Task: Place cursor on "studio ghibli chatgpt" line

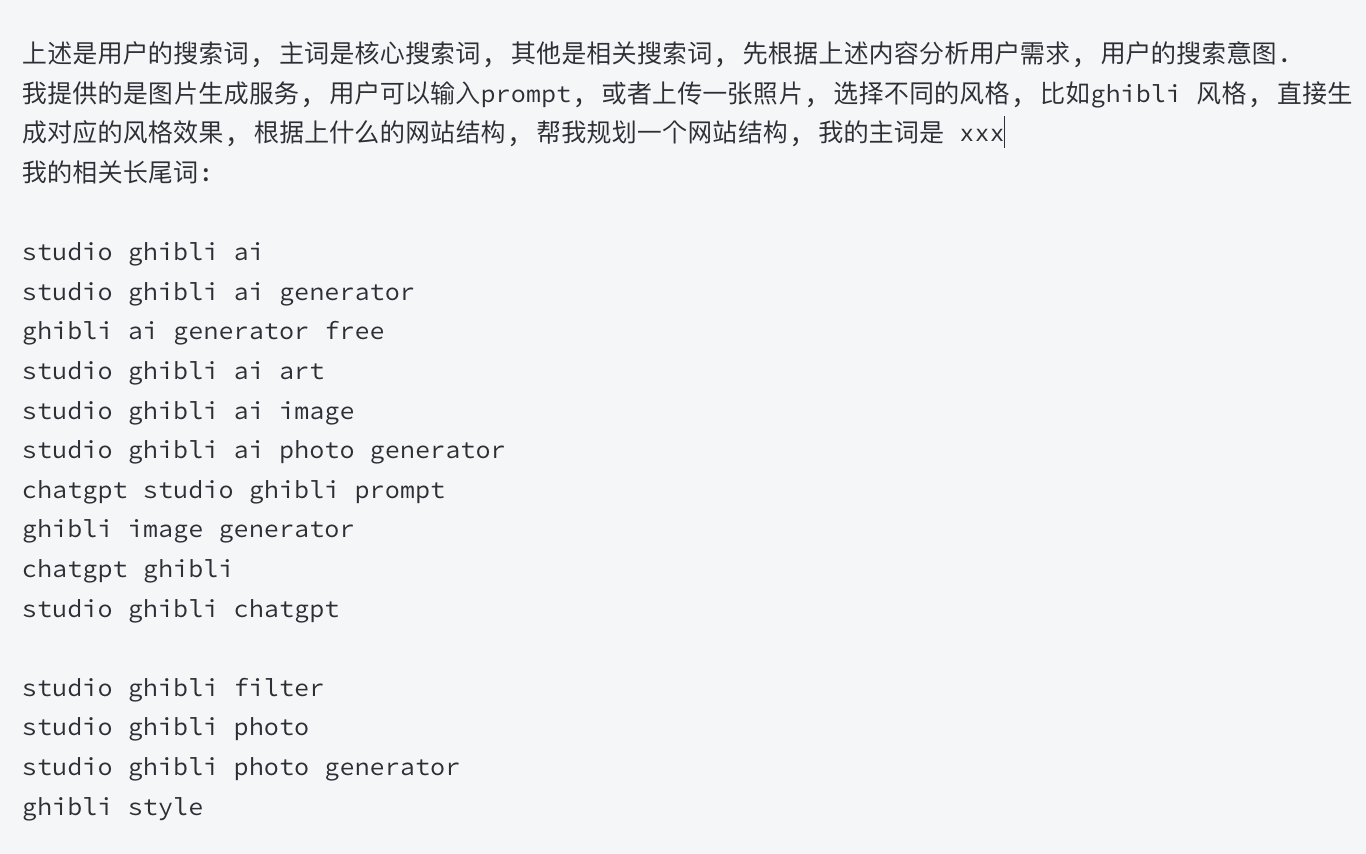Action: tap(180, 609)
